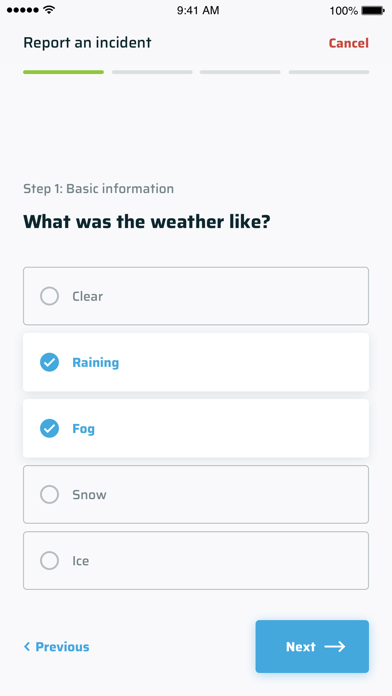Uncheck the blue checkmark next to Raining
This screenshot has height=696, width=392.
tap(49, 362)
